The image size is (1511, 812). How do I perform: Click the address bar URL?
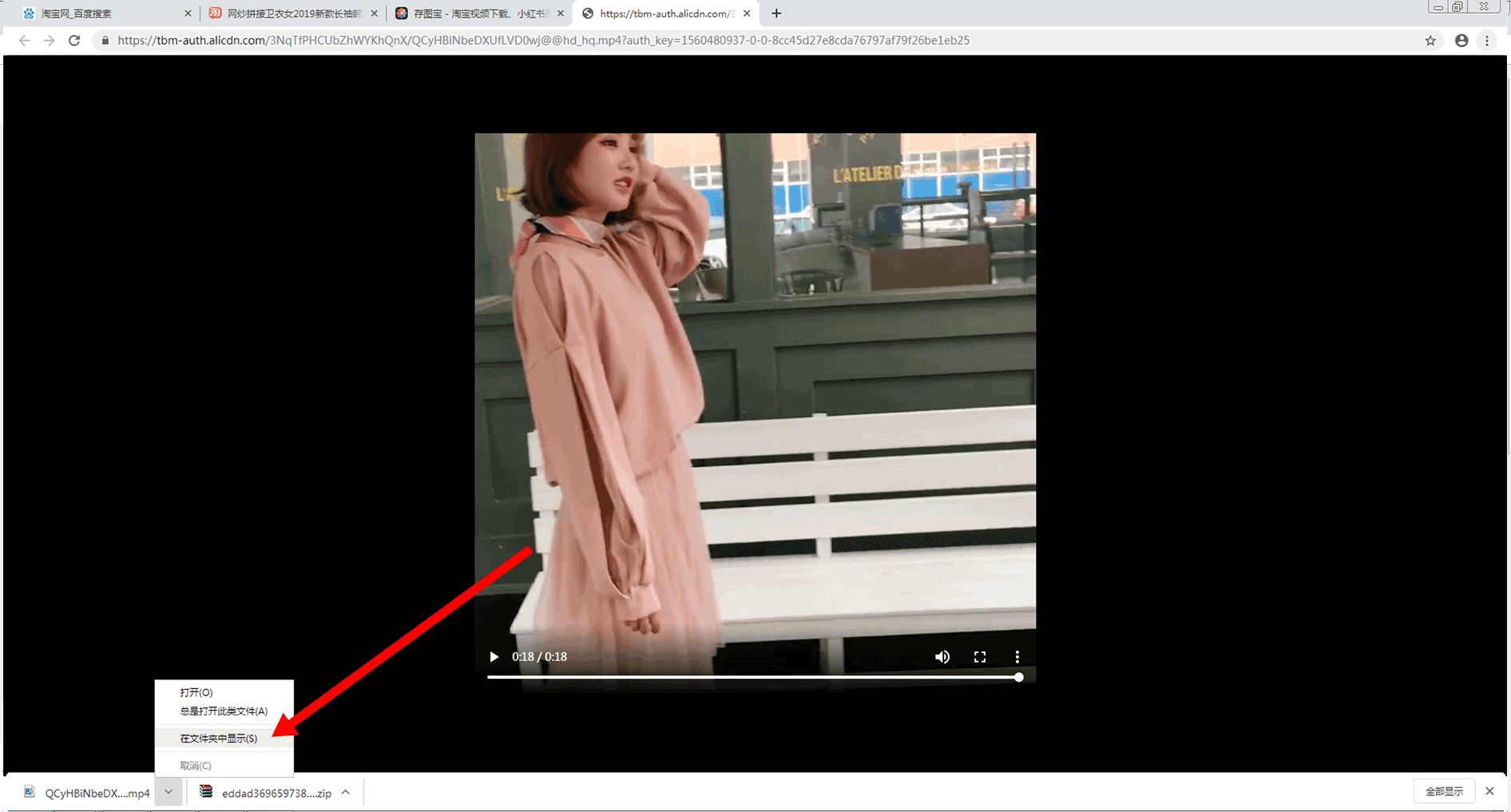543,41
